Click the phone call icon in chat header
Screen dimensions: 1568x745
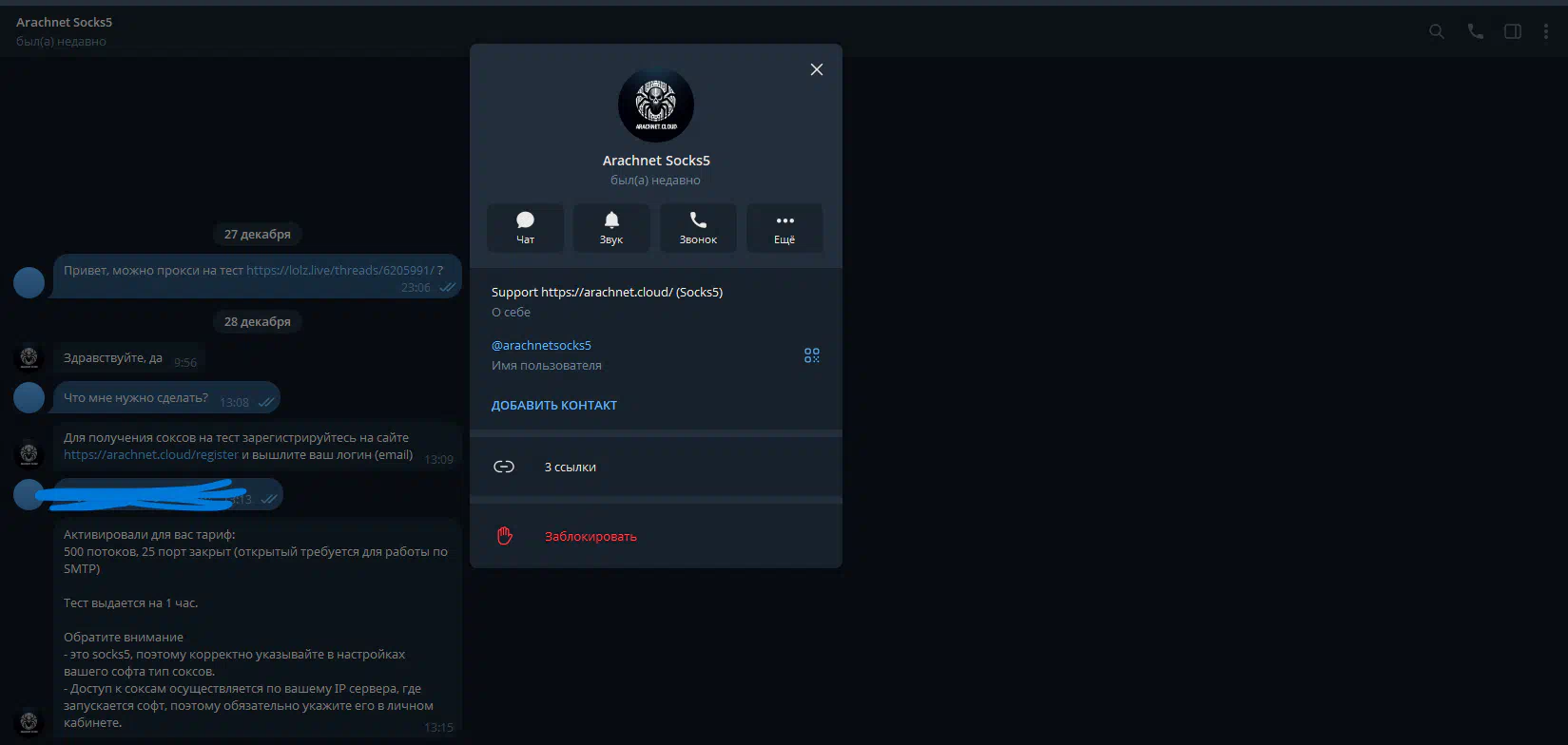[x=1475, y=31]
